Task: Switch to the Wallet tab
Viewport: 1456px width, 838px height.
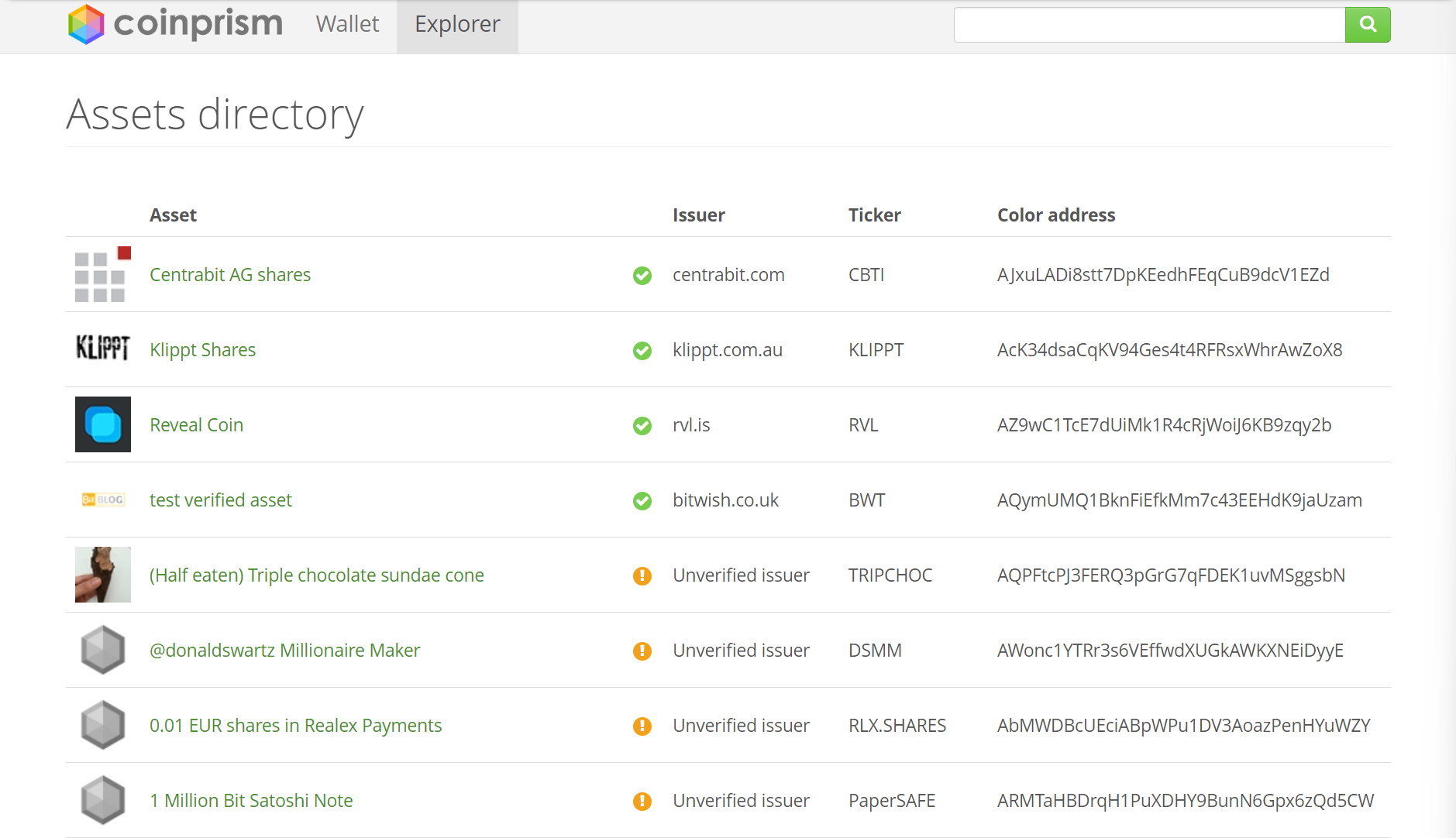Action: [347, 25]
